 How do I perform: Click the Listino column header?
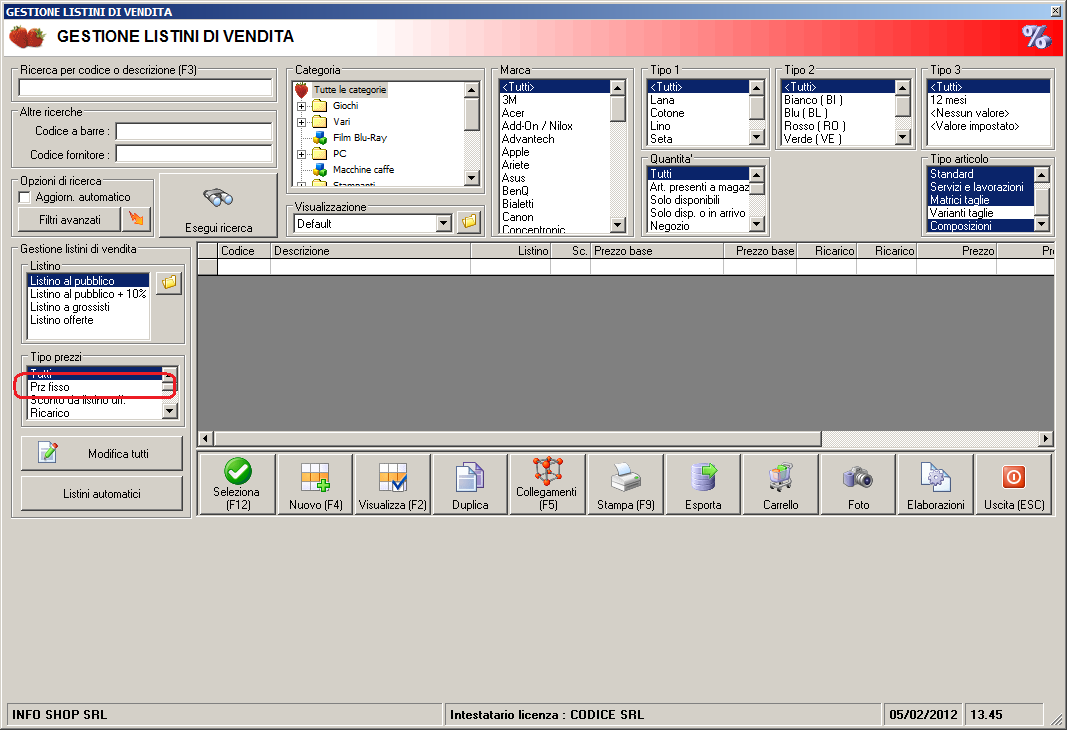[x=510, y=251]
